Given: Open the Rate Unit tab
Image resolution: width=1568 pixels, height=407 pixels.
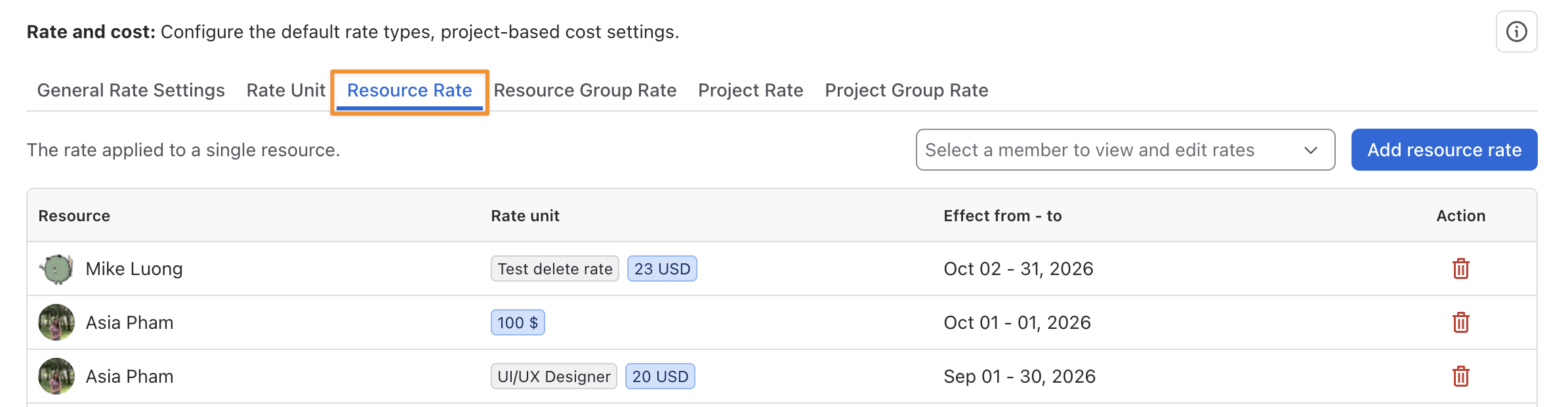Looking at the screenshot, I should coord(286,90).
